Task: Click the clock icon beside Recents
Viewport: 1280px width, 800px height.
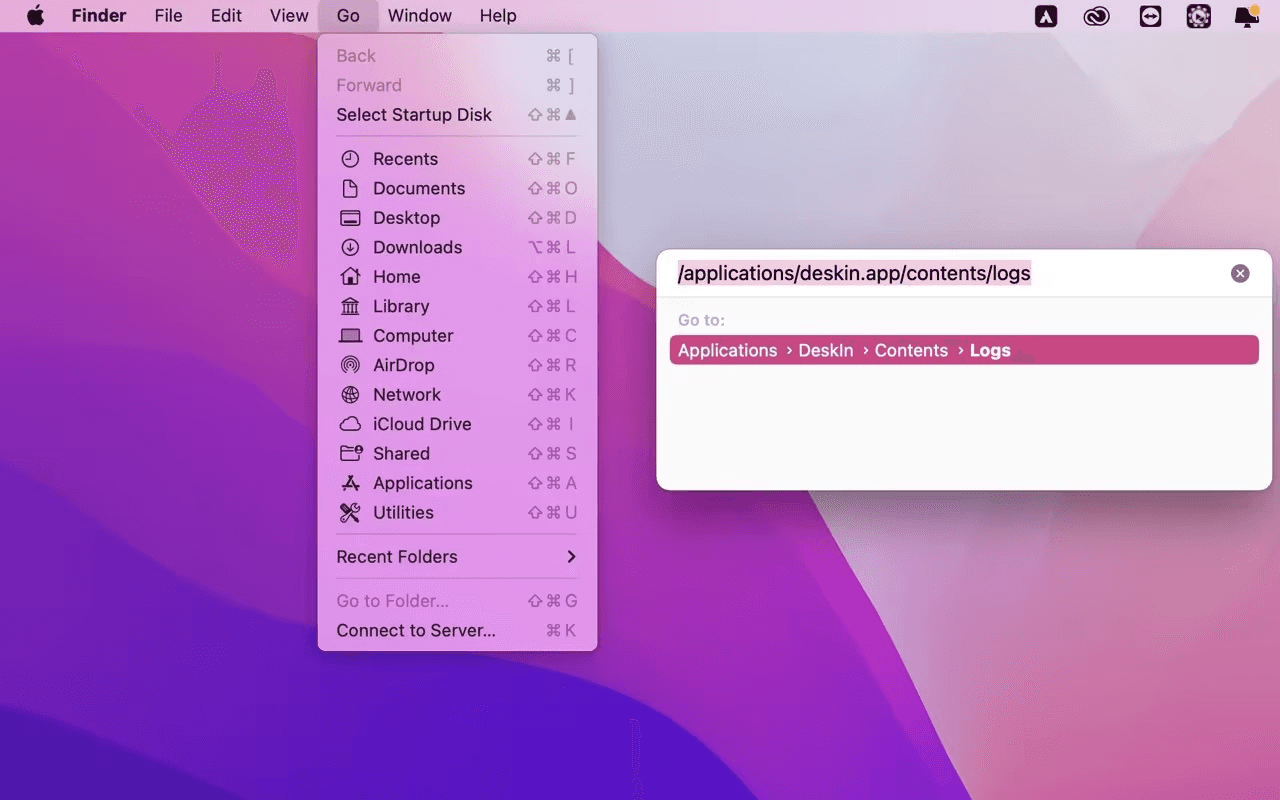Action: (350, 159)
